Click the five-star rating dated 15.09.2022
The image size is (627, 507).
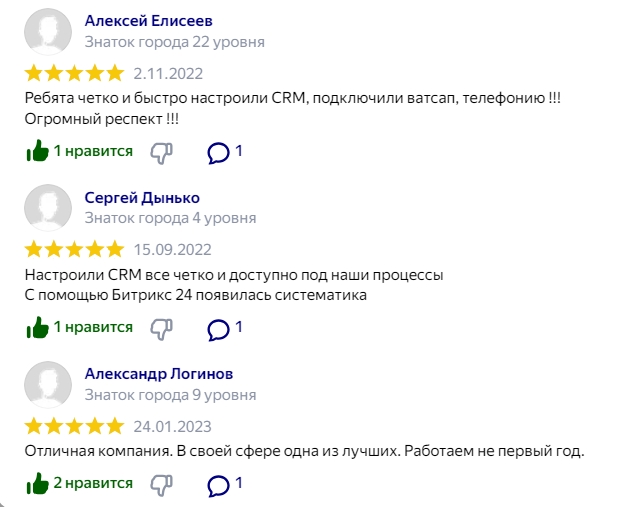[x=74, y=249]
